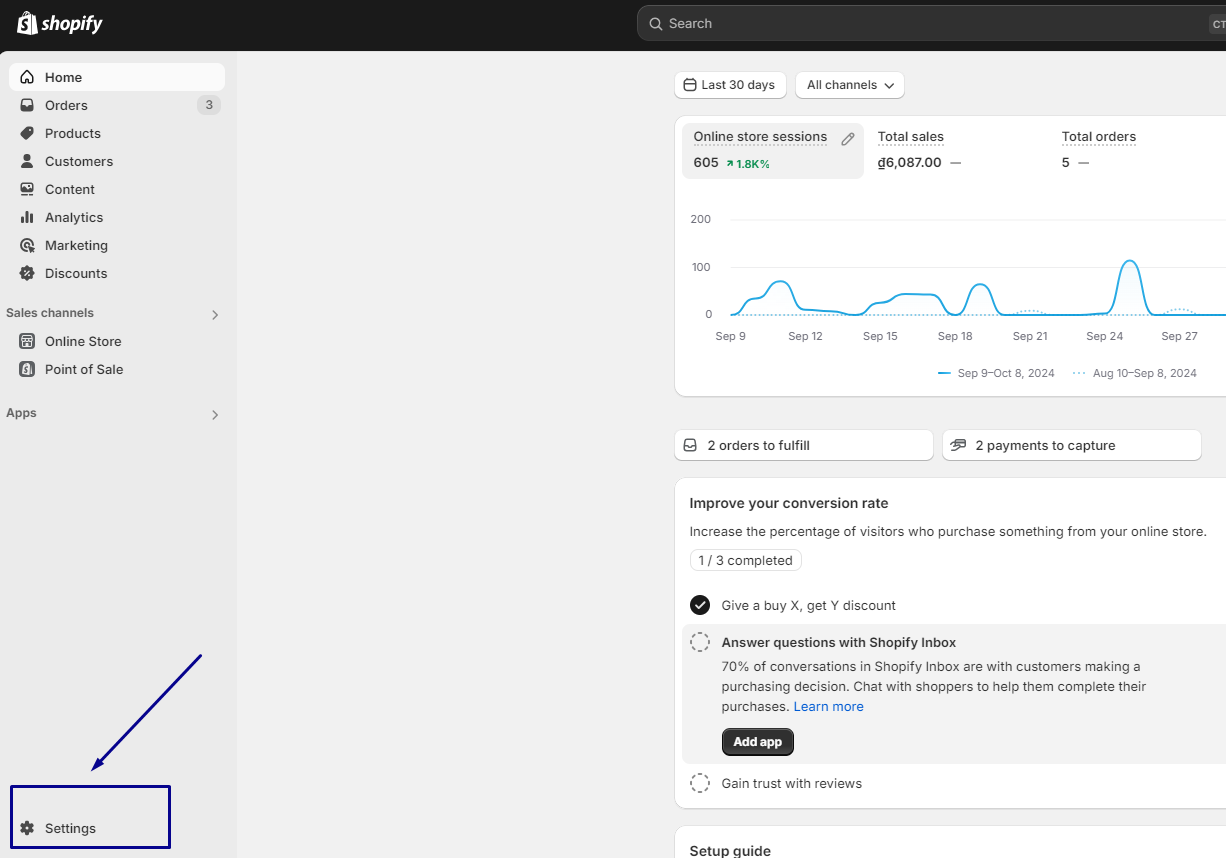
Task: Click the Products tag icon
Action: 27,133
